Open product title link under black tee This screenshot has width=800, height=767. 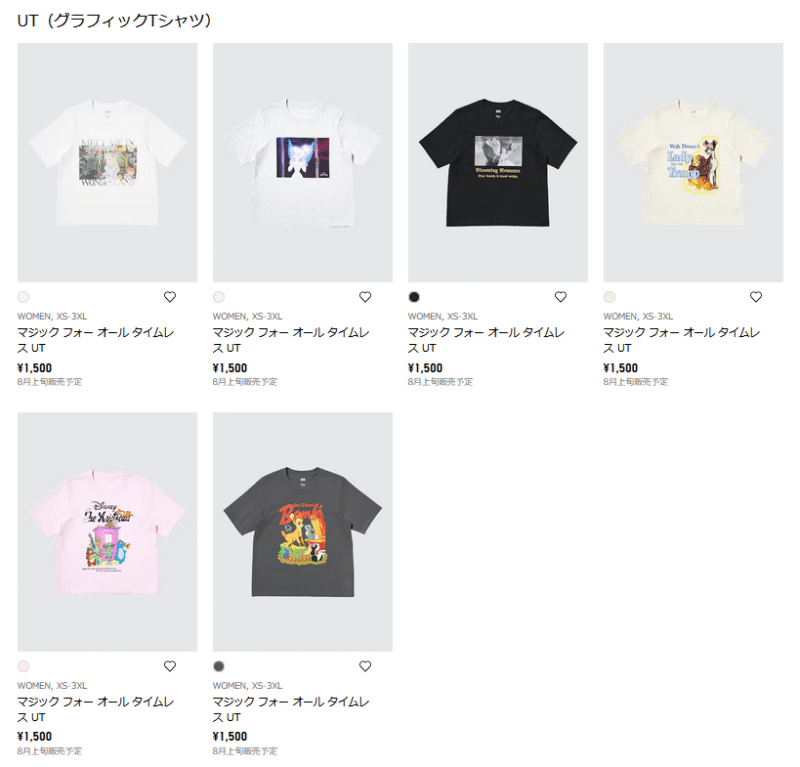(486, 340)
